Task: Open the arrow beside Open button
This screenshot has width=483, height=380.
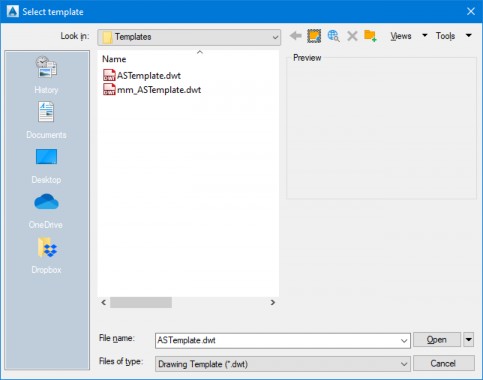Action: 468,340
